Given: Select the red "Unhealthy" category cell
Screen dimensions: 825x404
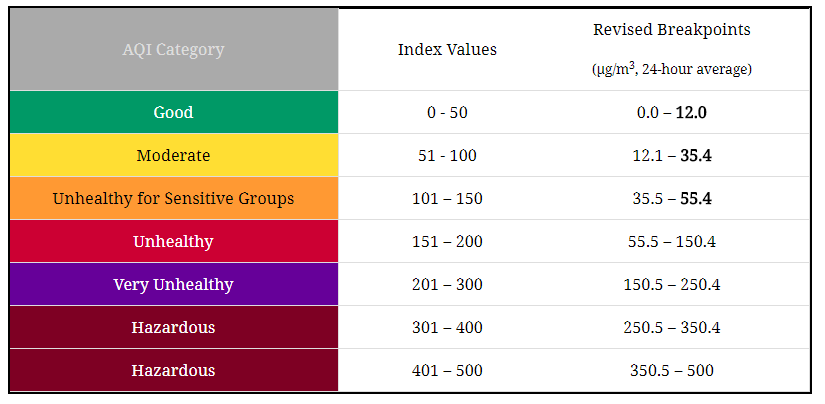Looking at the screenshot, I should click(173, 242).
